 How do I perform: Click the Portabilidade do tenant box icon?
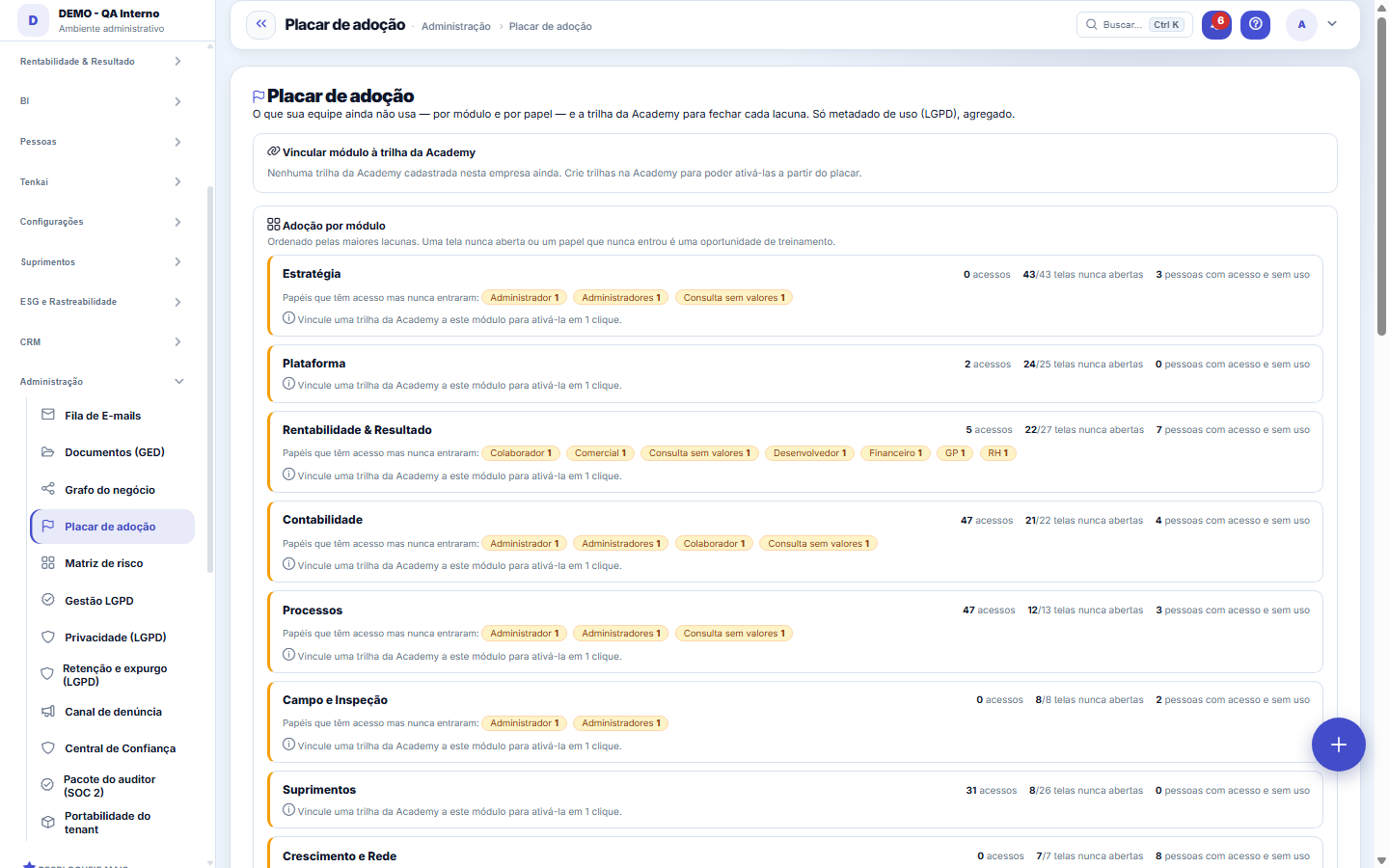[48, 823]
